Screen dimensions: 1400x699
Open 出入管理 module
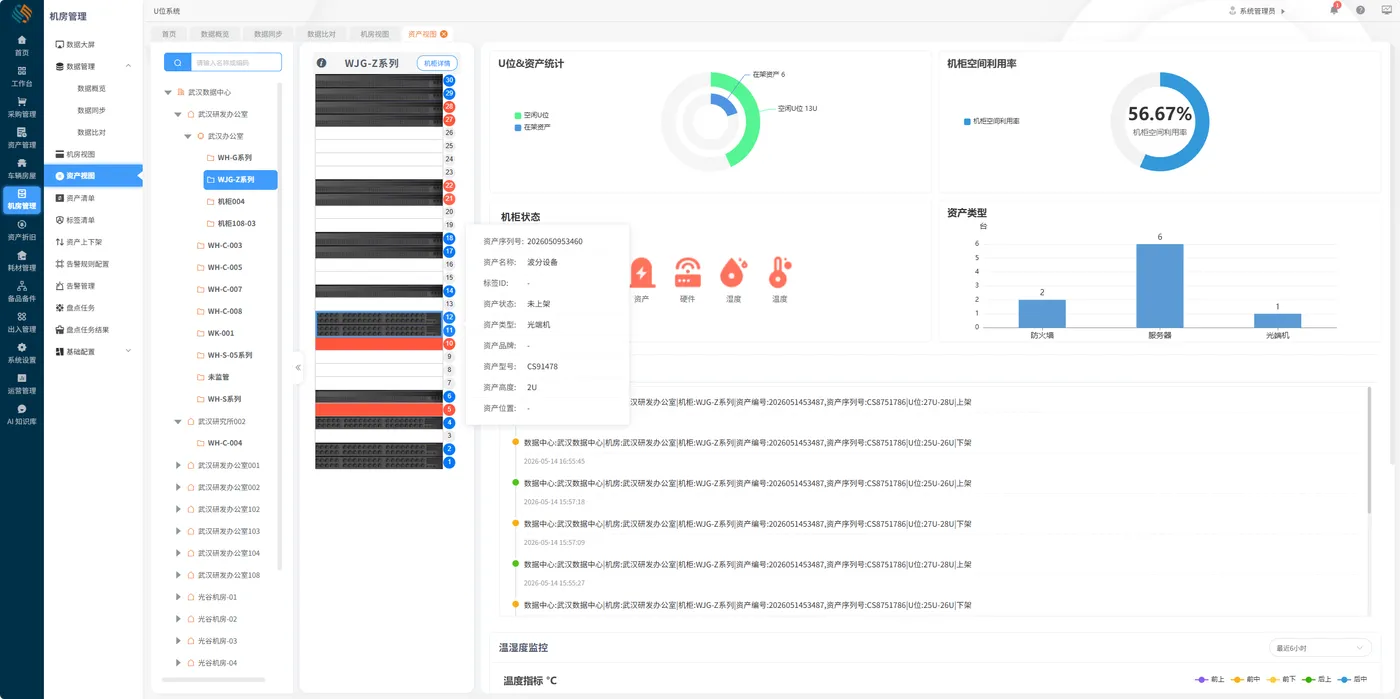click(21, 323)
